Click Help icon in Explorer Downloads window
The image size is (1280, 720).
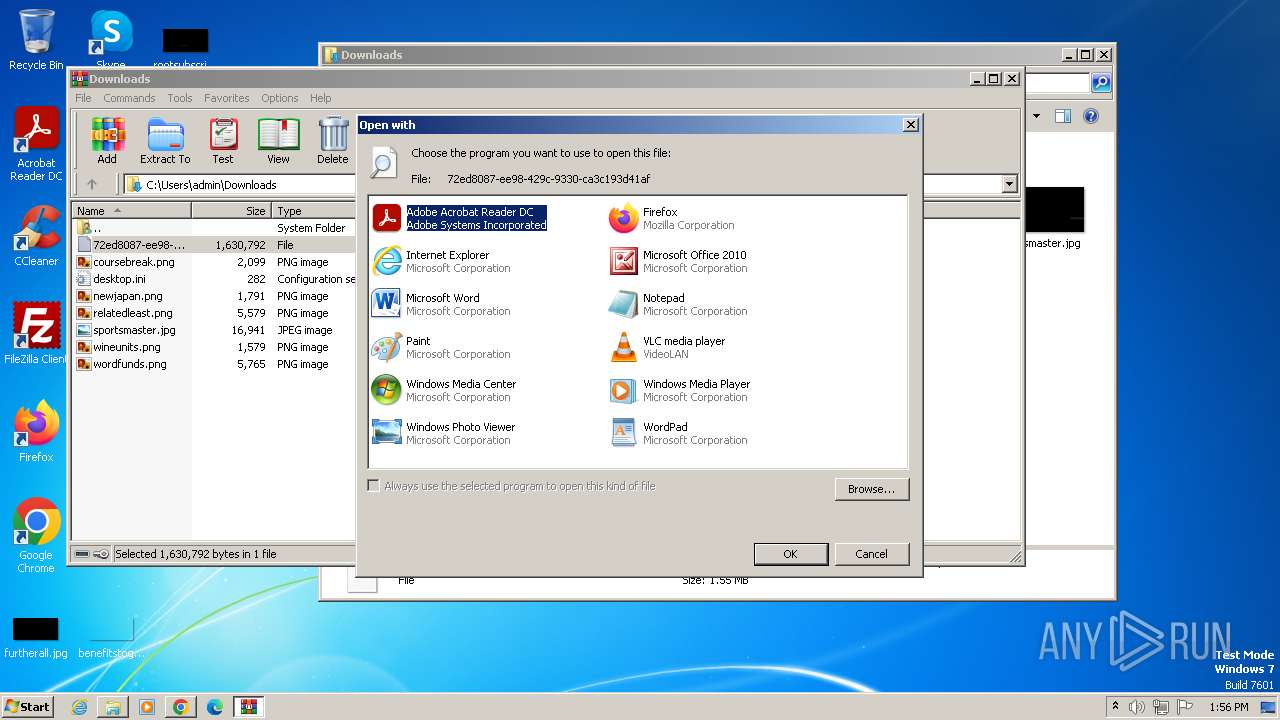pyautogui.click(x=1091, y=116)
